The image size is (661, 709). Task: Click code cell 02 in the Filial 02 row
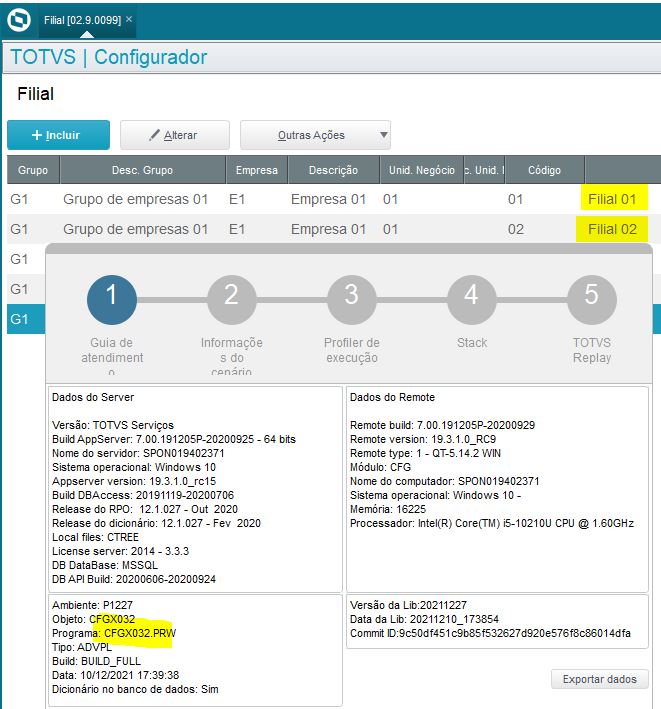click(x=515, y=229)
